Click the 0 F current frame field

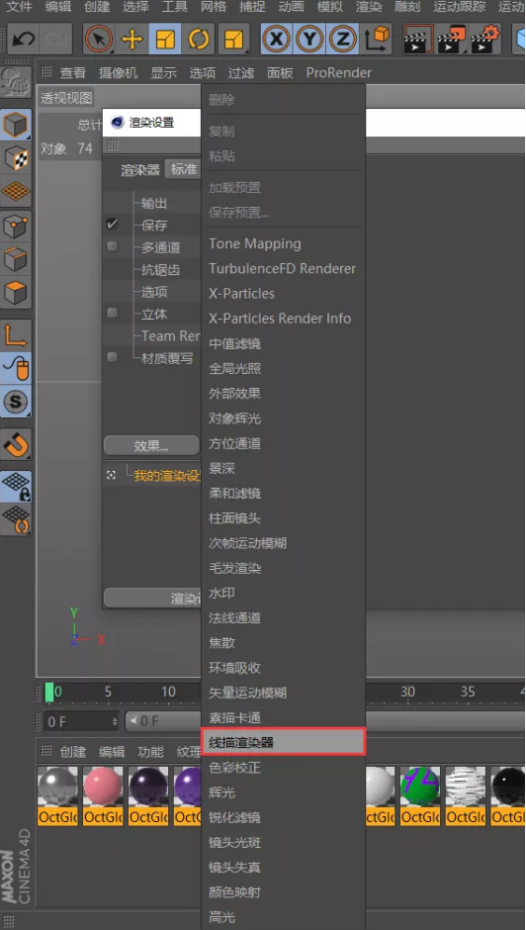point(81,721)
